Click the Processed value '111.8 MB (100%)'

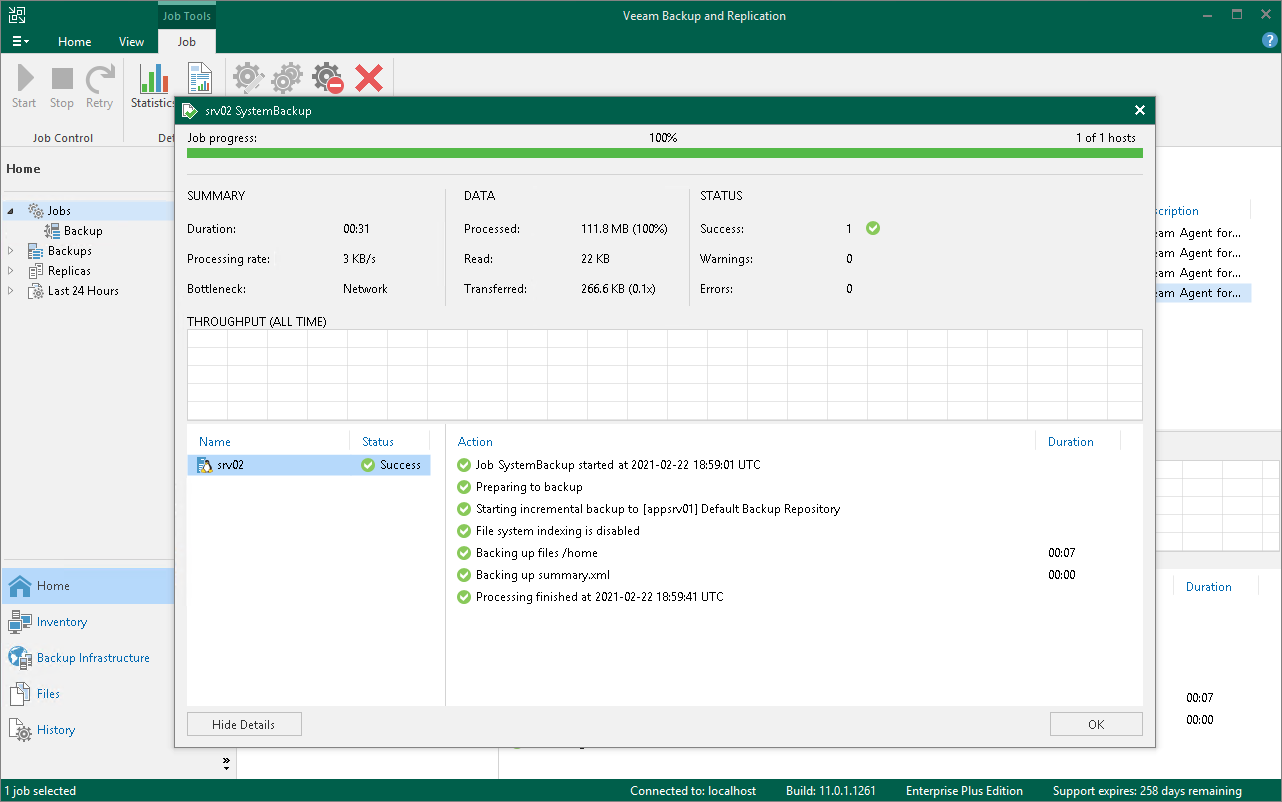coord(624,229)
